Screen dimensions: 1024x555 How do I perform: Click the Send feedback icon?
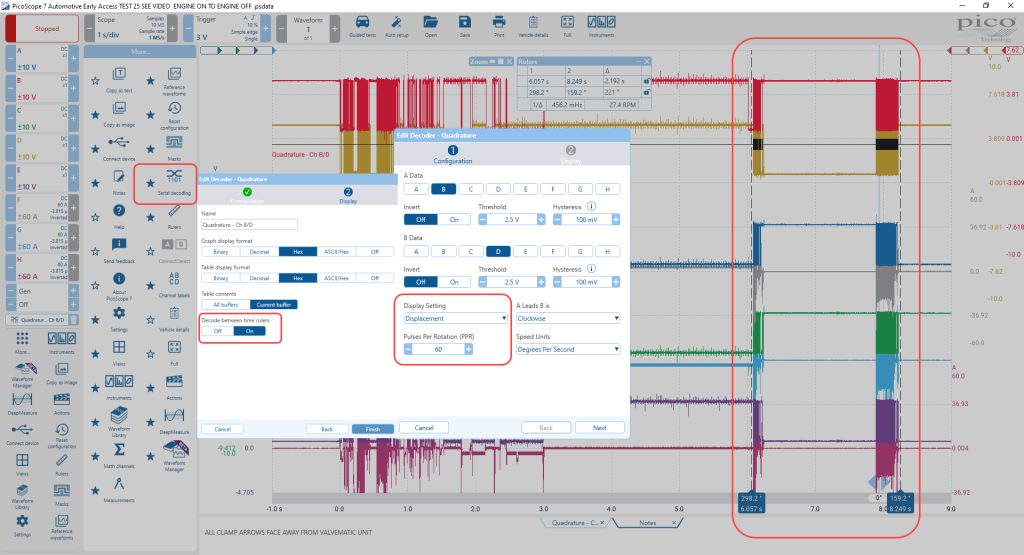(119, 249)
